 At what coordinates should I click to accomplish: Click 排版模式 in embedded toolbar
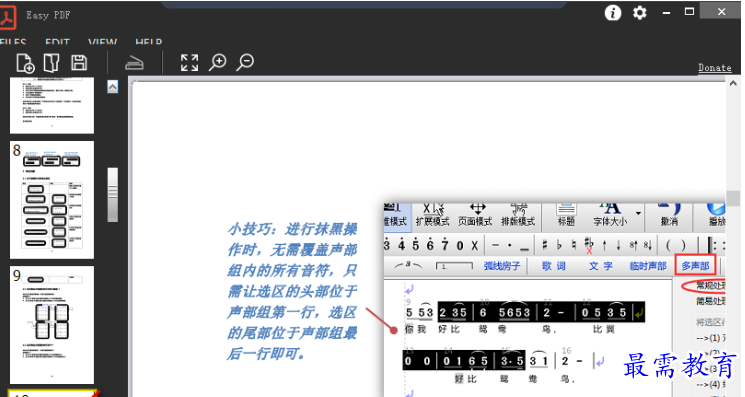(x=518, y=215)
